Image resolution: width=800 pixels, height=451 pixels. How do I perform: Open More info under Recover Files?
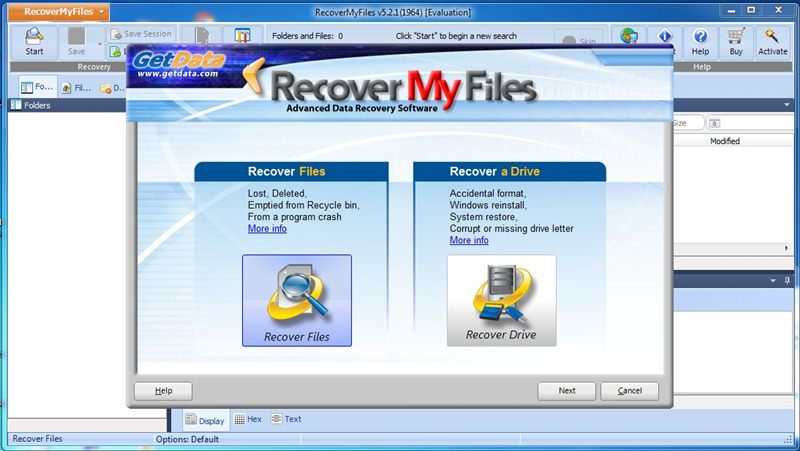pos(267,229)
